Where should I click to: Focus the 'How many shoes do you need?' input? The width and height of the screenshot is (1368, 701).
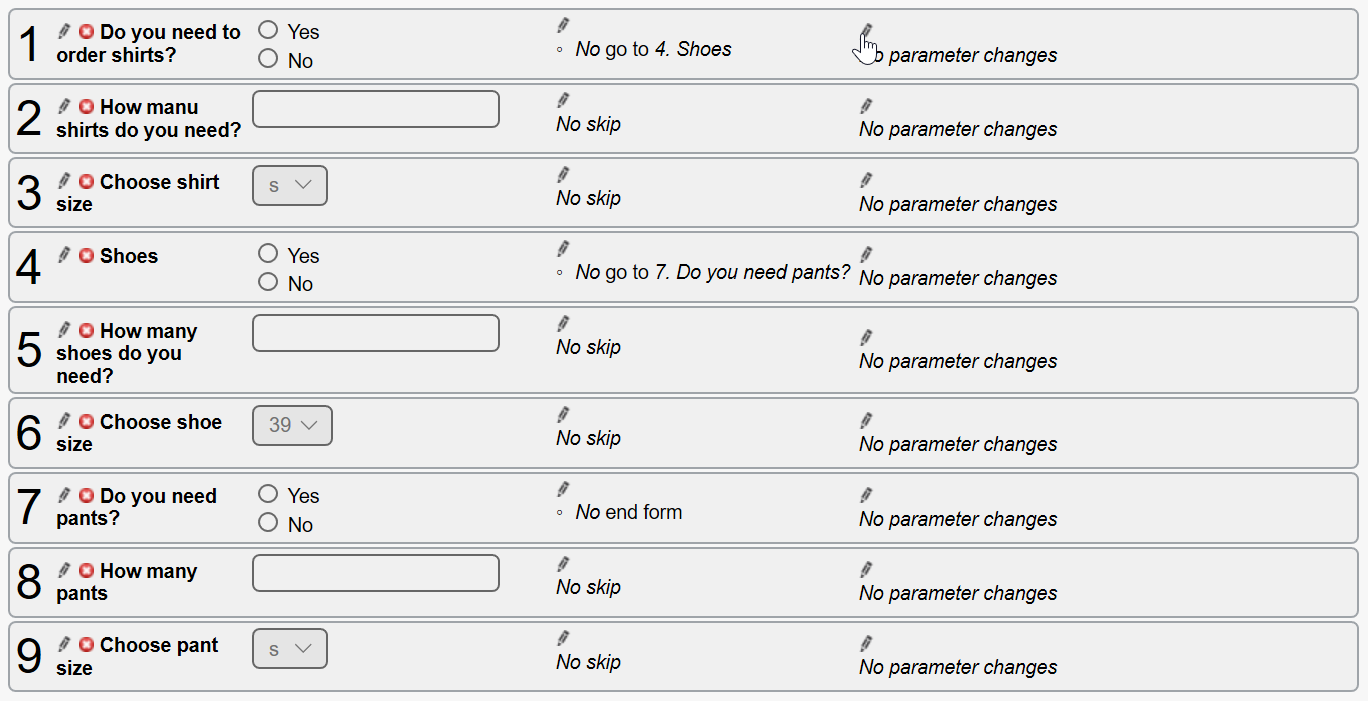(x=376, y=333)
